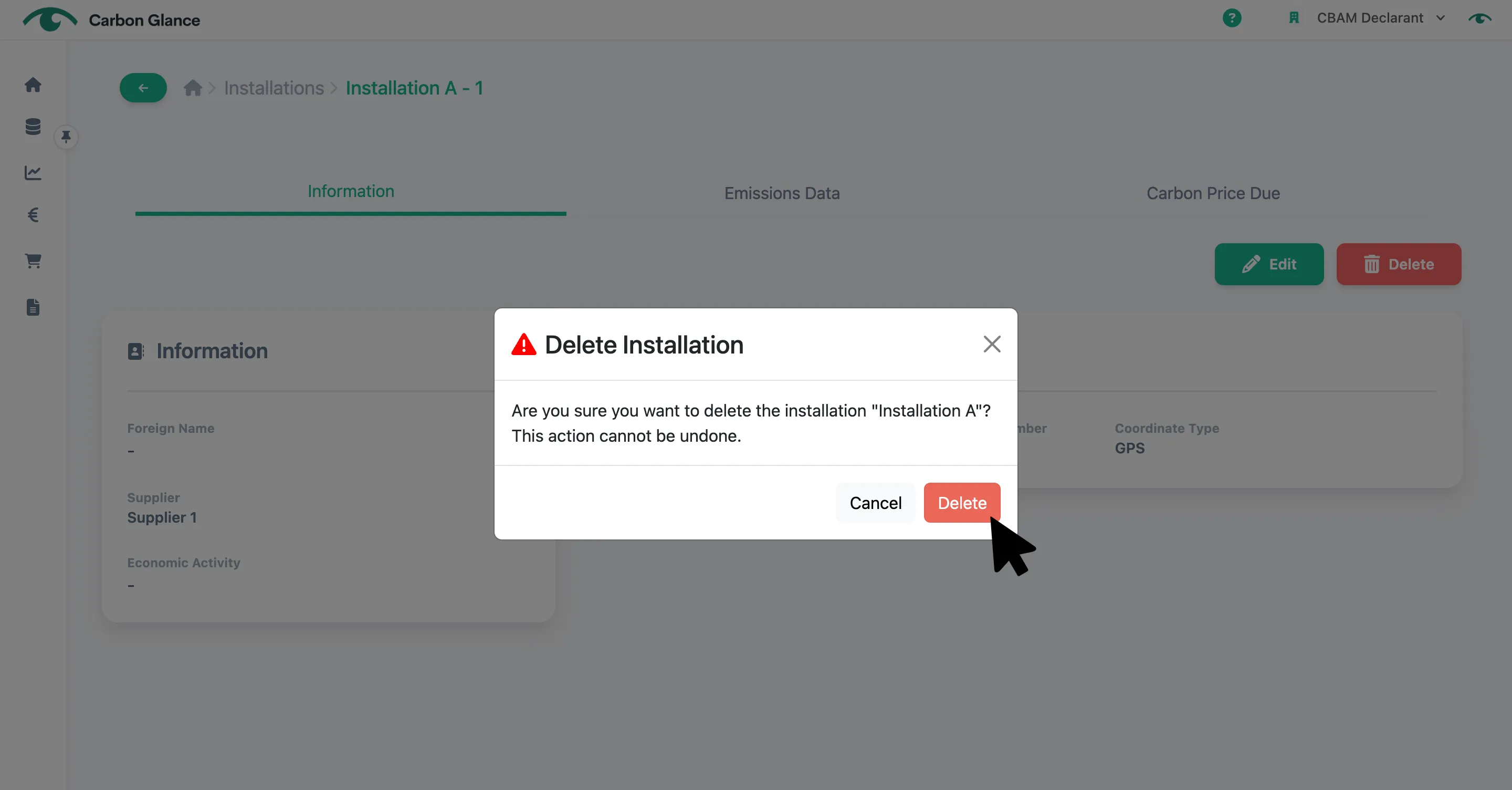Viewport: 1512px width, 790px height.
Task: Click the Economic Activity label
Action: coord(184,563)
